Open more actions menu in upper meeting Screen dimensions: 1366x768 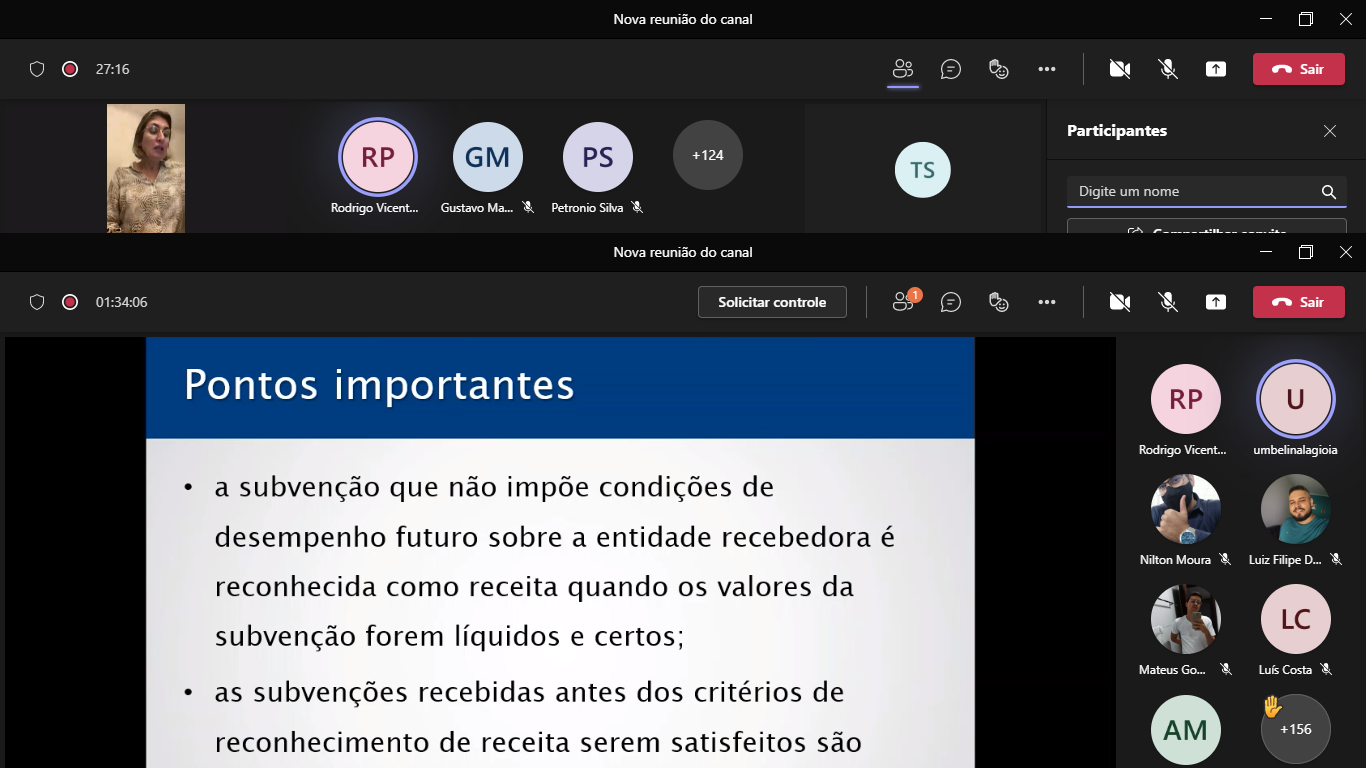click(x=1047, y=69)
